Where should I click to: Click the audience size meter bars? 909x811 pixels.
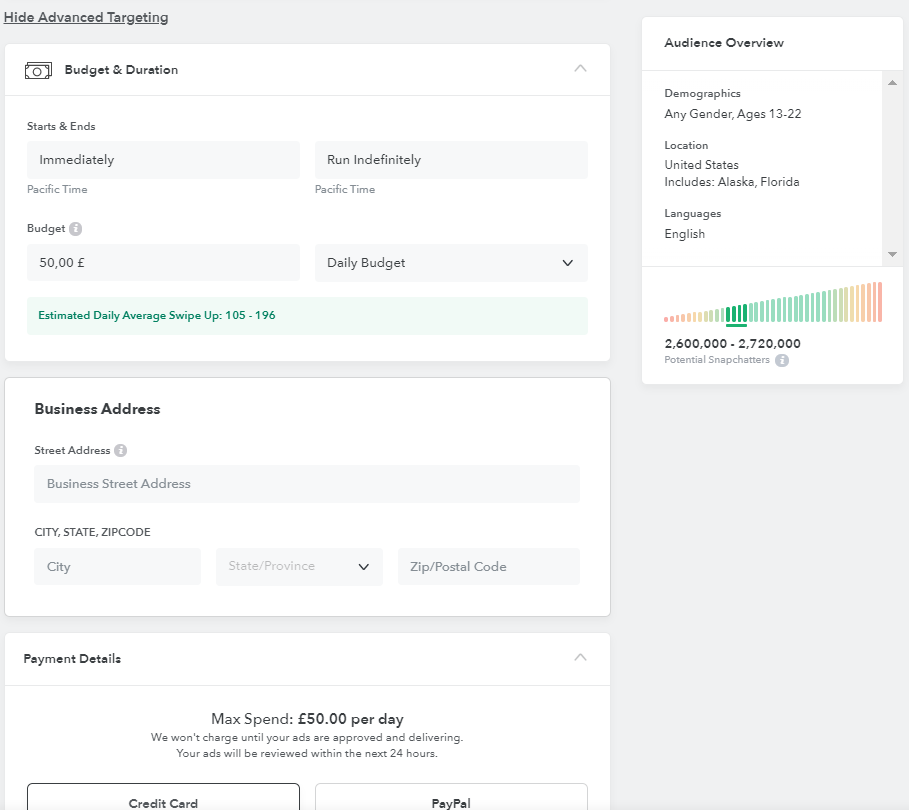(772, 304)
